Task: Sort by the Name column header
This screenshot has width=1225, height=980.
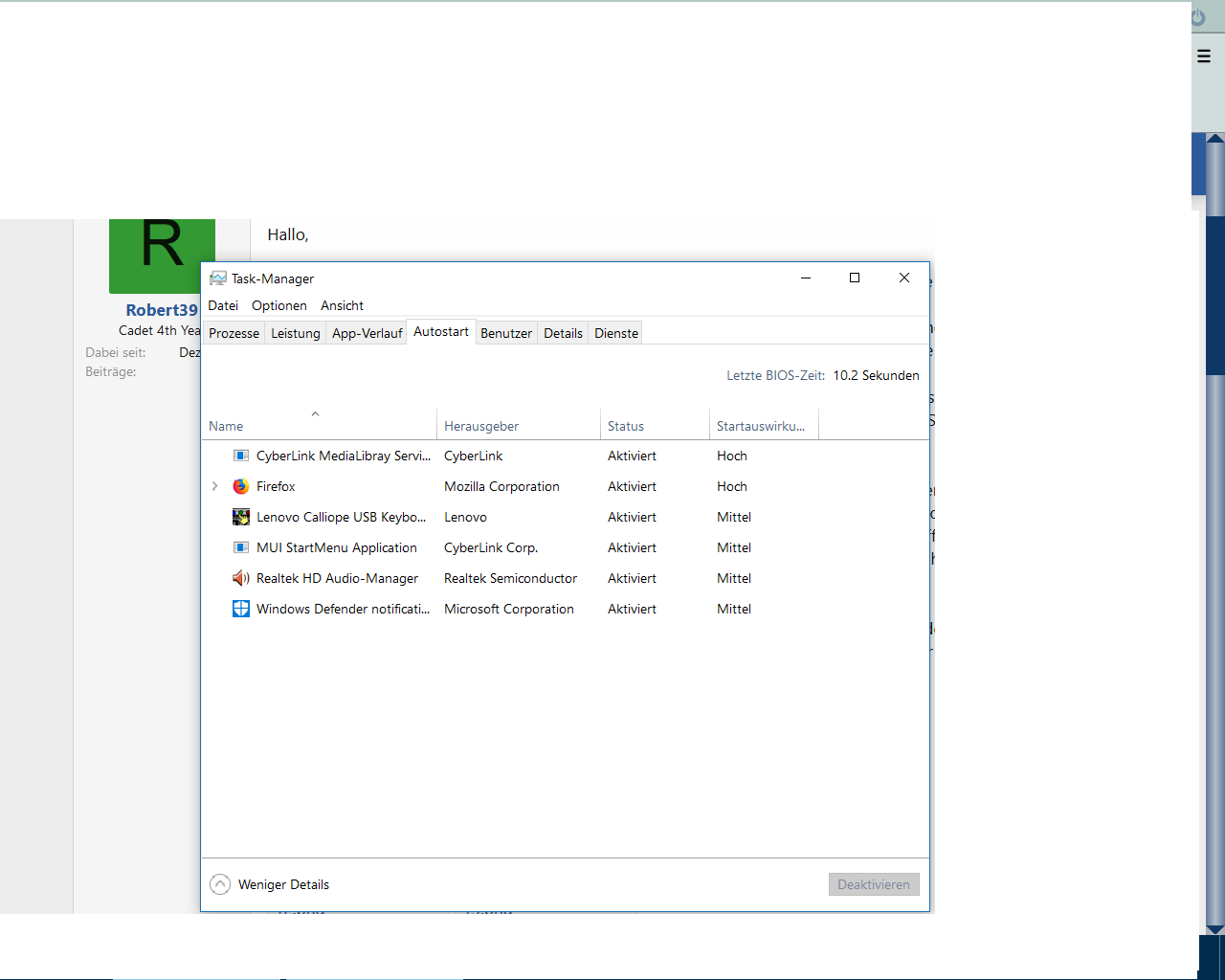Action: pos(319,426)
